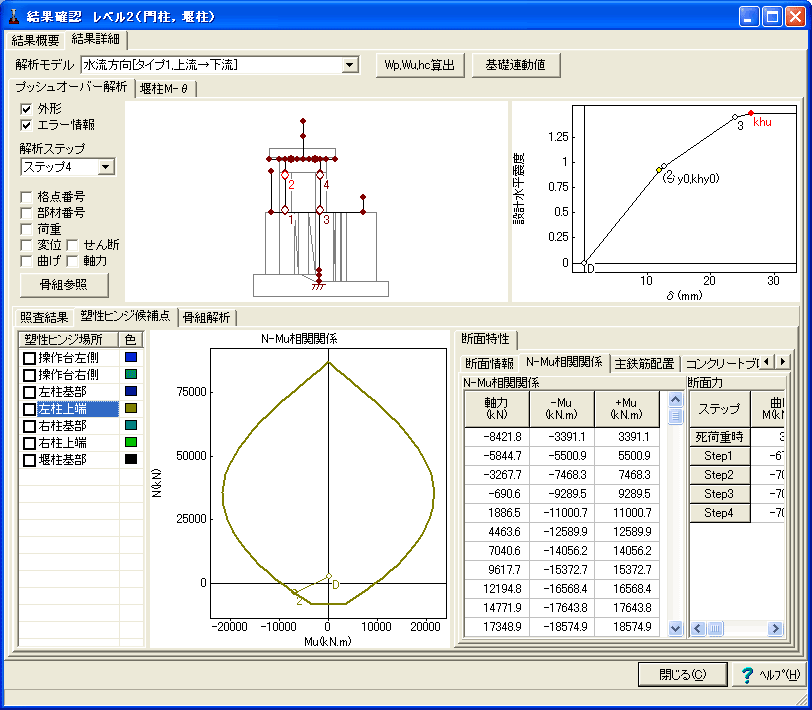
Task: Click the 基礎連動値 button
Action: pyautogui.click(x=515, y=65)
